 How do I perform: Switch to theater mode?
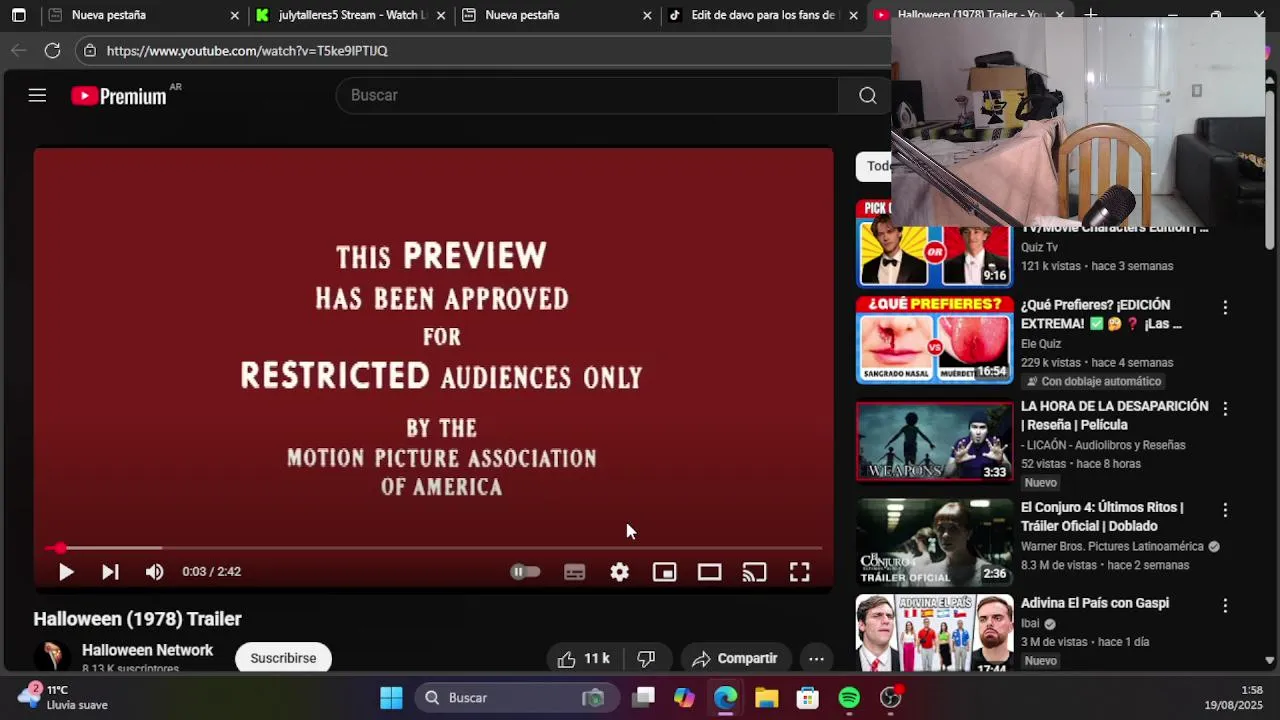click(709, 572)
